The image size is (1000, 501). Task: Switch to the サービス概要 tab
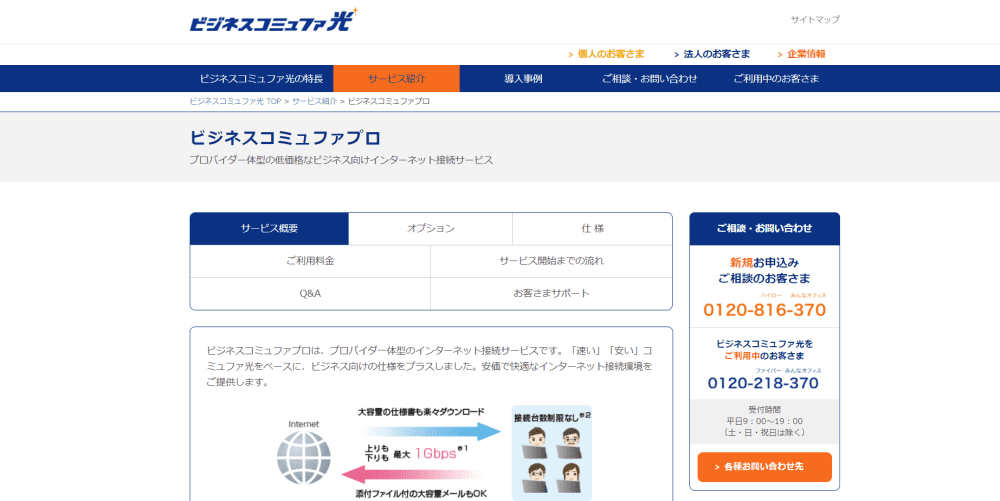(x=269, y=228)
